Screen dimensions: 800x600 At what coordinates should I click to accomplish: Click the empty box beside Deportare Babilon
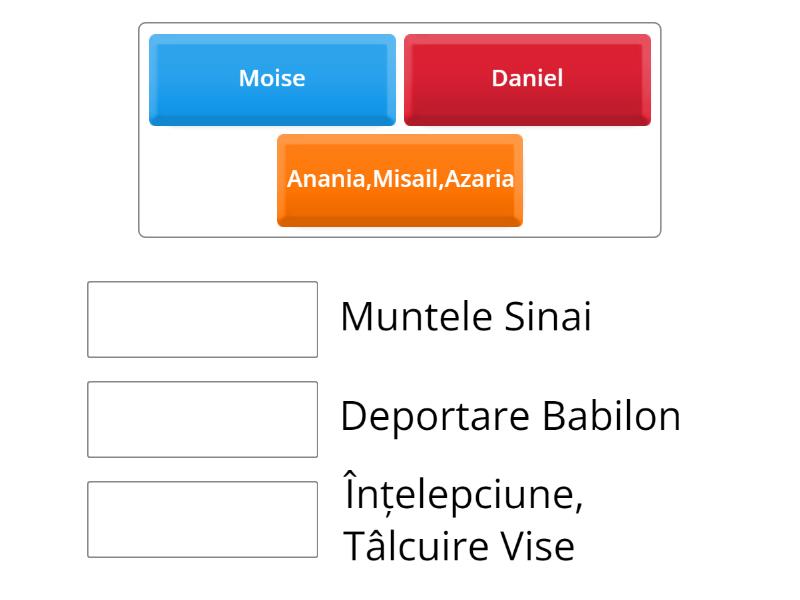[x=202, y=417]
